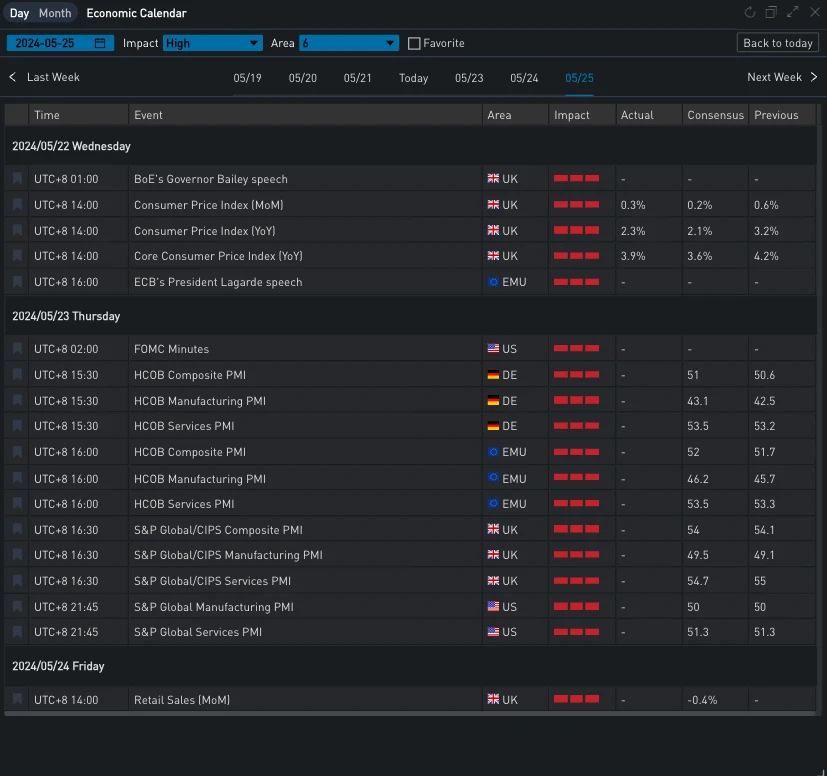Switch to Month view
Viewport: 827px width, 776px height.
pyautogui.click(x=55, y=13)
